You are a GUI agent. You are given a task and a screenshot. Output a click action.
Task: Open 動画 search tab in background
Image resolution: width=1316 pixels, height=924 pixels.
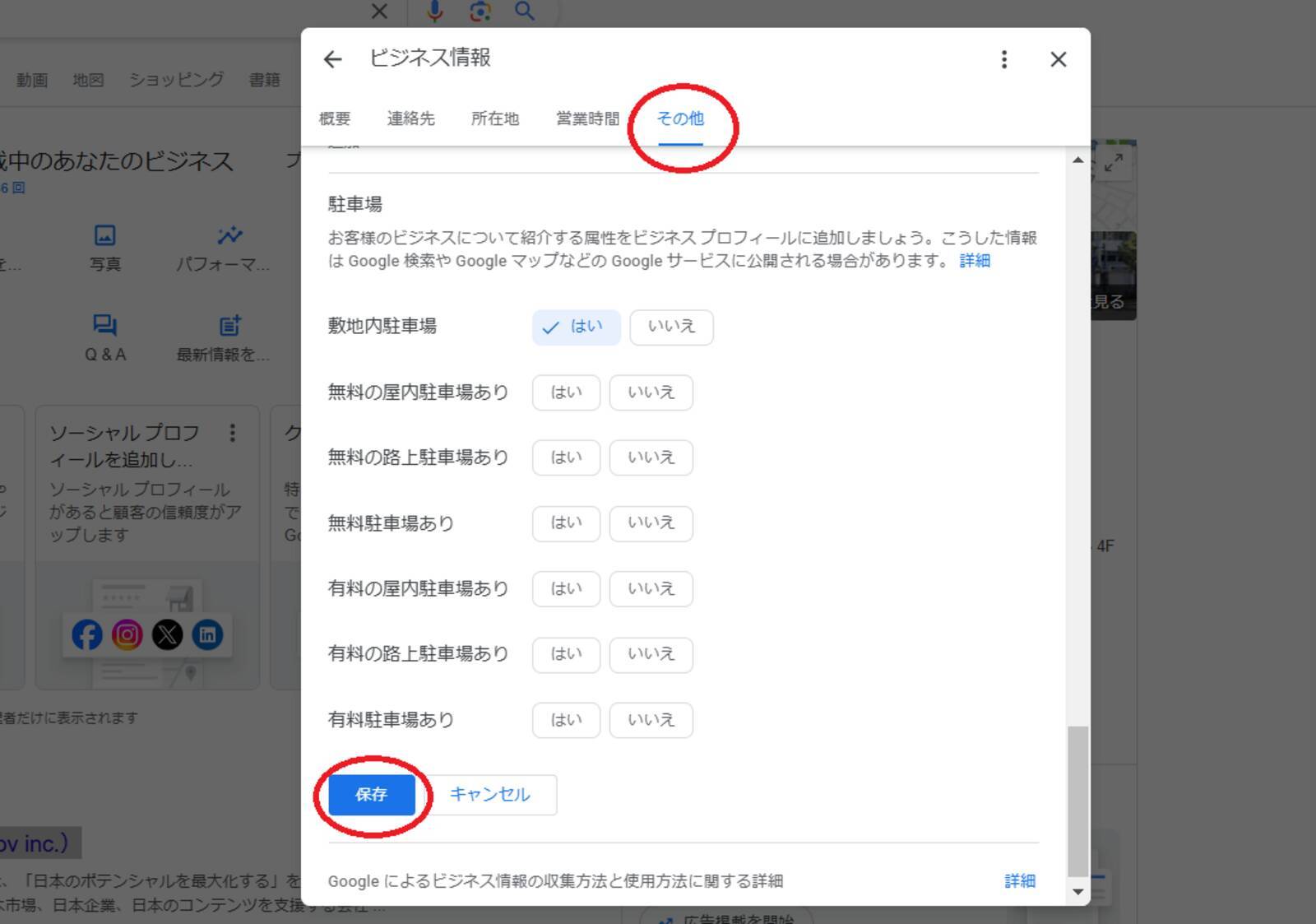(32, 80)
